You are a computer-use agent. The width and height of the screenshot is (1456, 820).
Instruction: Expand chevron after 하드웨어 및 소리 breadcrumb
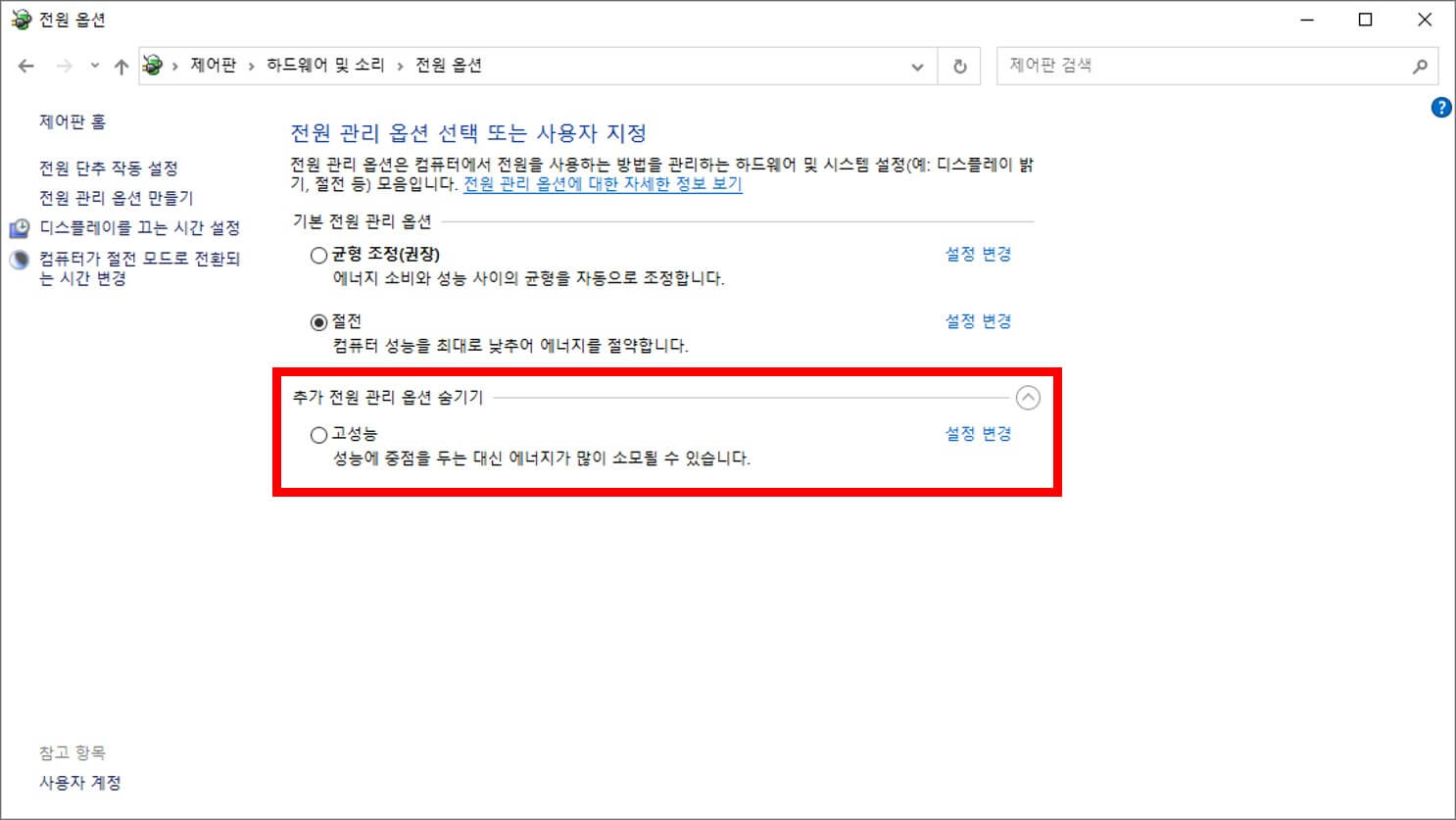pos(400,66)
